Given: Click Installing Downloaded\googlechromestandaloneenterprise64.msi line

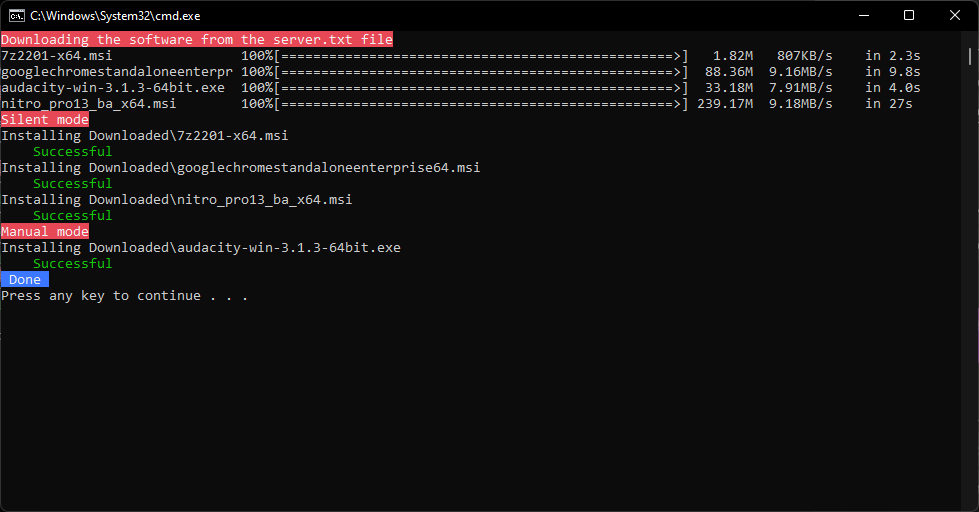Looking at the screenshot, I should (x=240, y=168).
